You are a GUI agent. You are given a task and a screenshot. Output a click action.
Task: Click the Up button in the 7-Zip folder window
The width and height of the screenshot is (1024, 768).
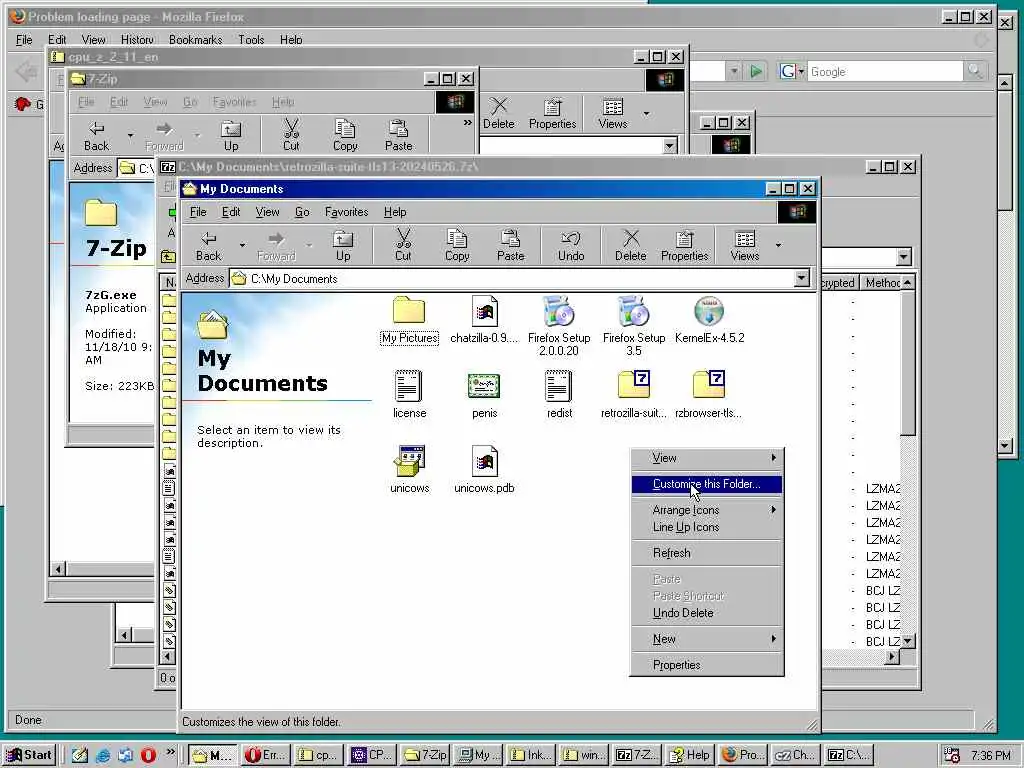click(x=231, y=135)
